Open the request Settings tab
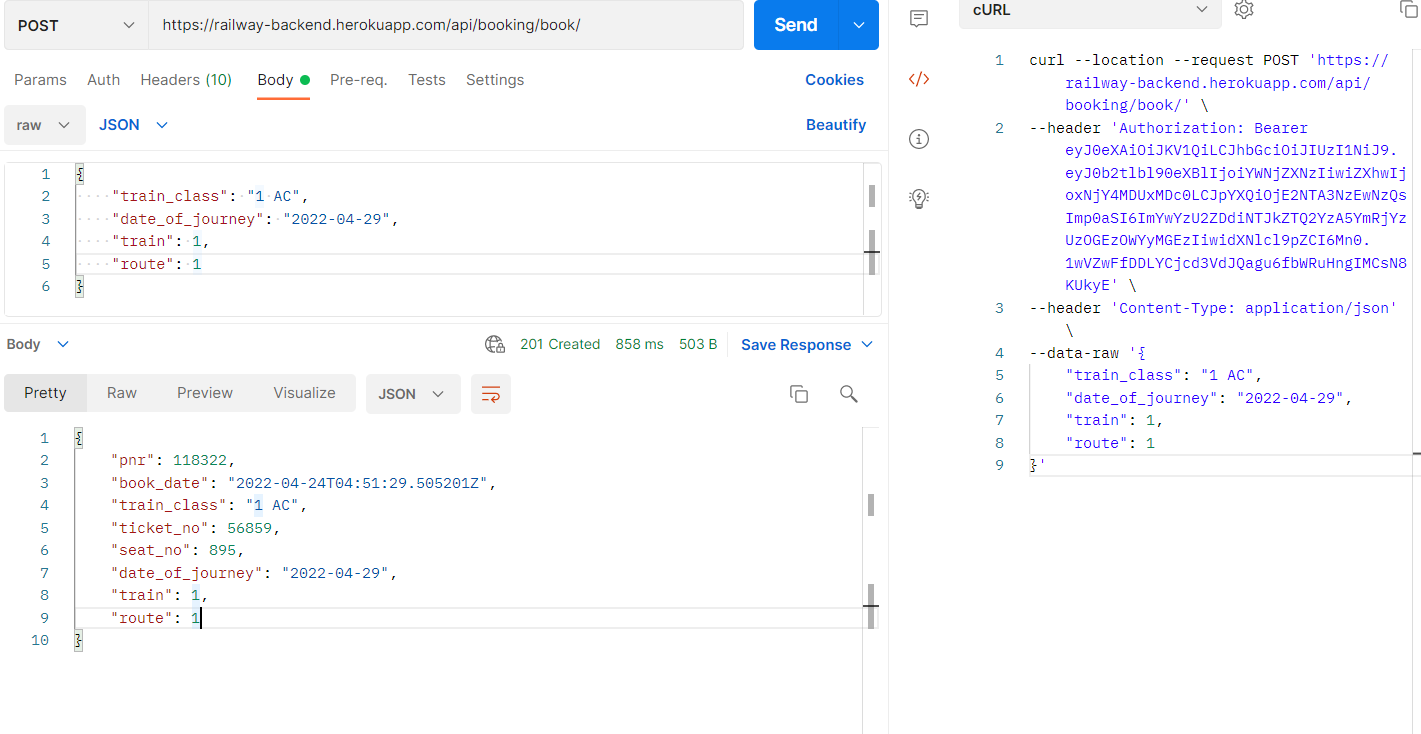The image size is (1421, 734). tap(495, 80)
